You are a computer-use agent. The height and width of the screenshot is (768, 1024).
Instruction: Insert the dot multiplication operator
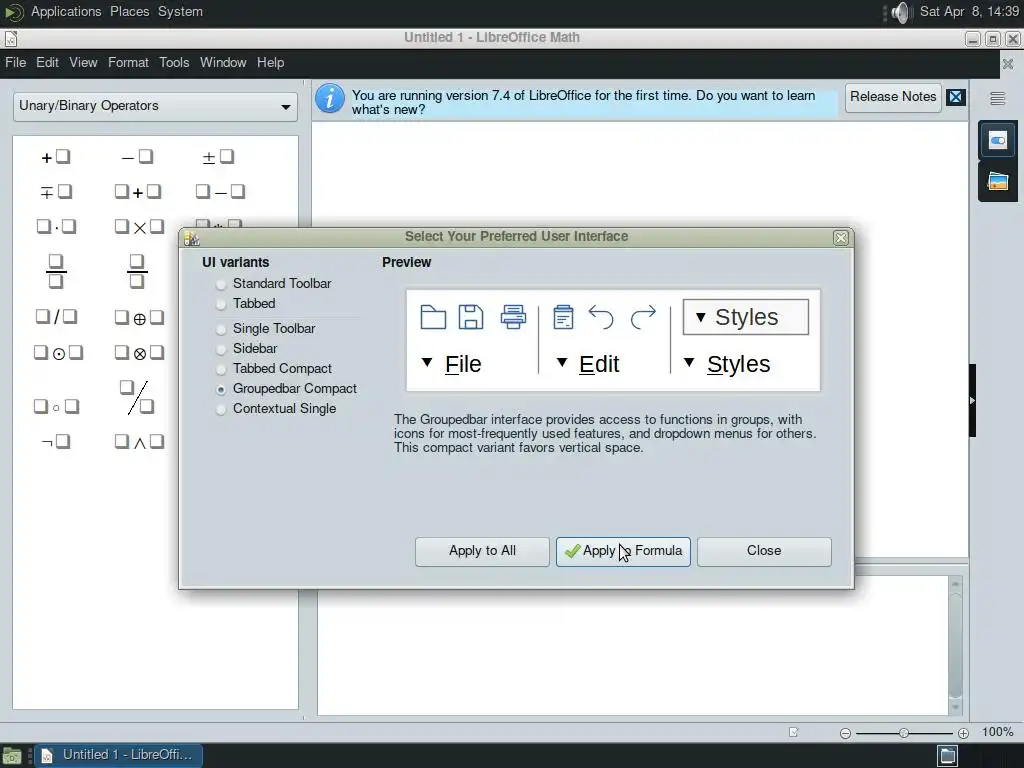click(56, 227)
